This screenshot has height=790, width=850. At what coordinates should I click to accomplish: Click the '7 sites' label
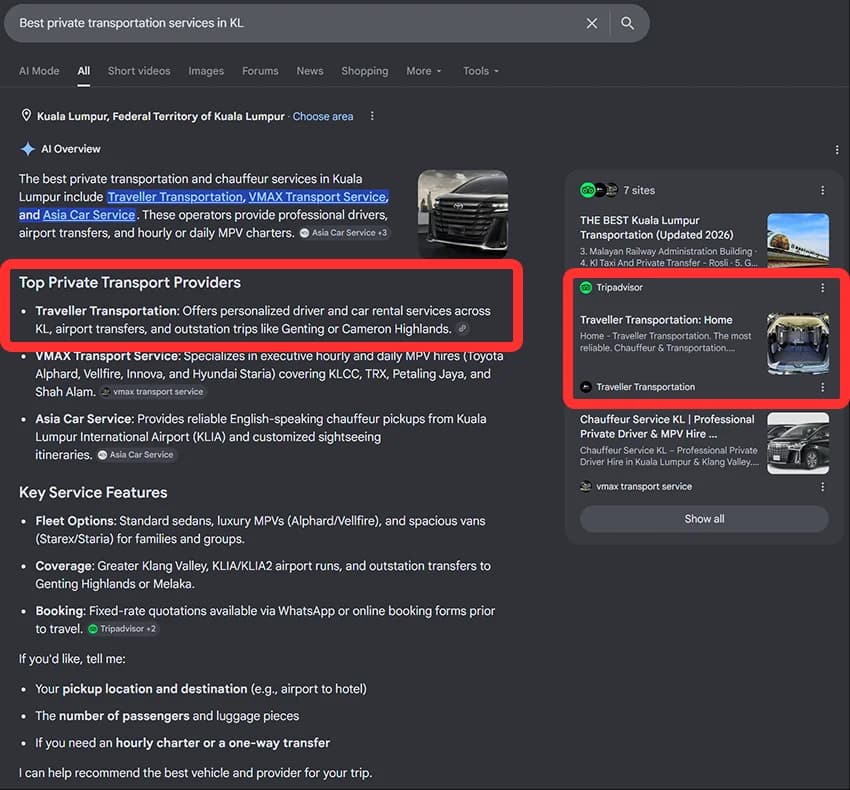point(639,190)
